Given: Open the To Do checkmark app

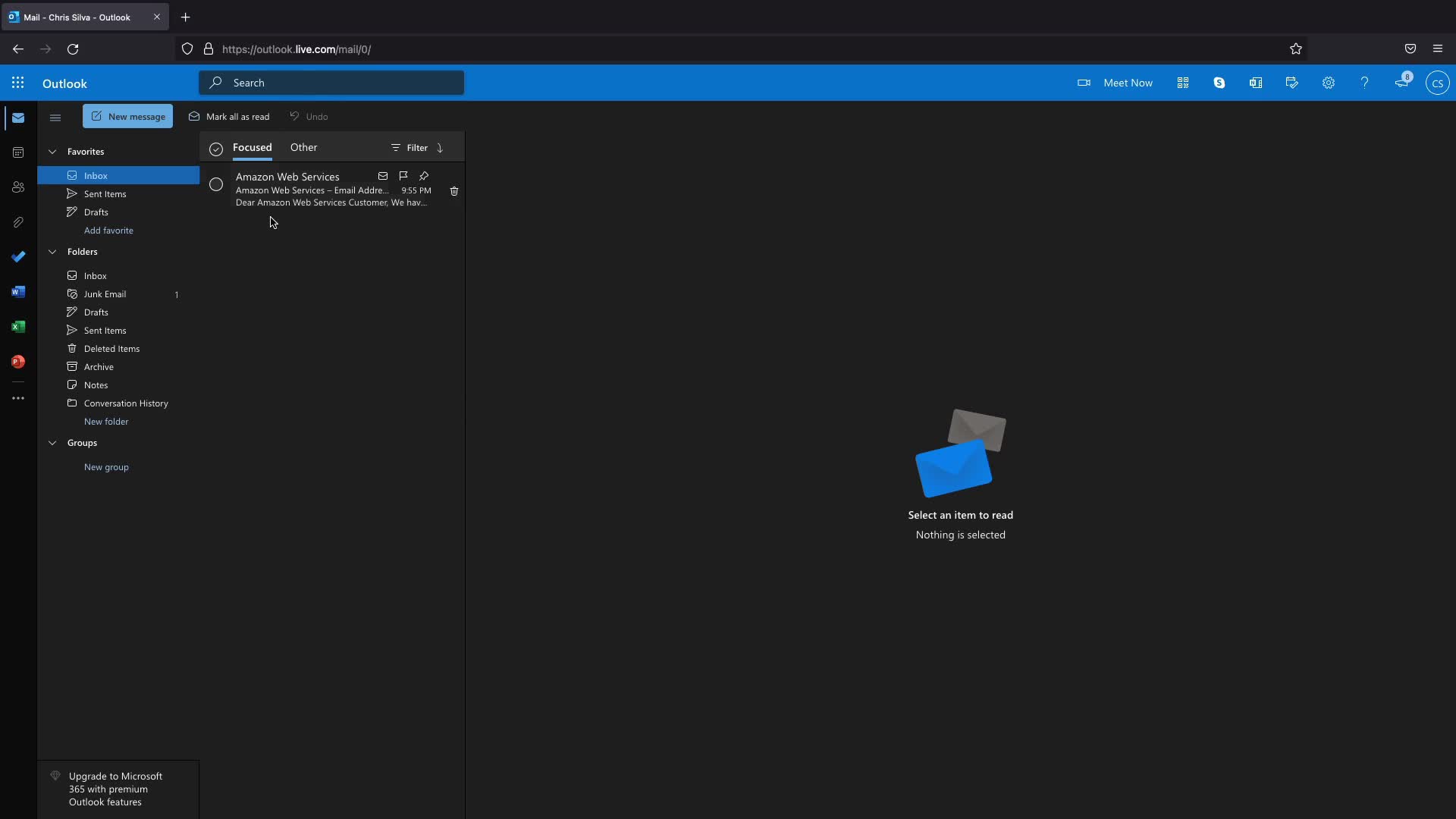Looking at the screenshot, I should [18, 257].
